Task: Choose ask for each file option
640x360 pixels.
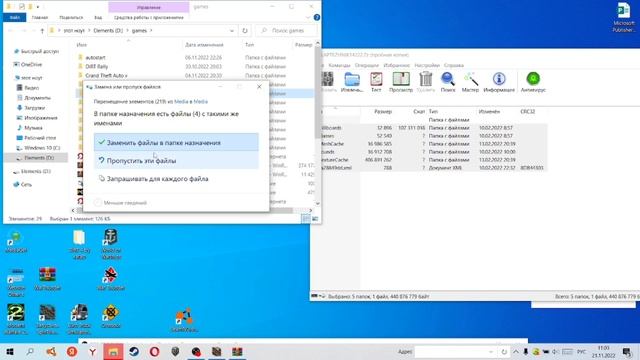Action: coord(176,178)
